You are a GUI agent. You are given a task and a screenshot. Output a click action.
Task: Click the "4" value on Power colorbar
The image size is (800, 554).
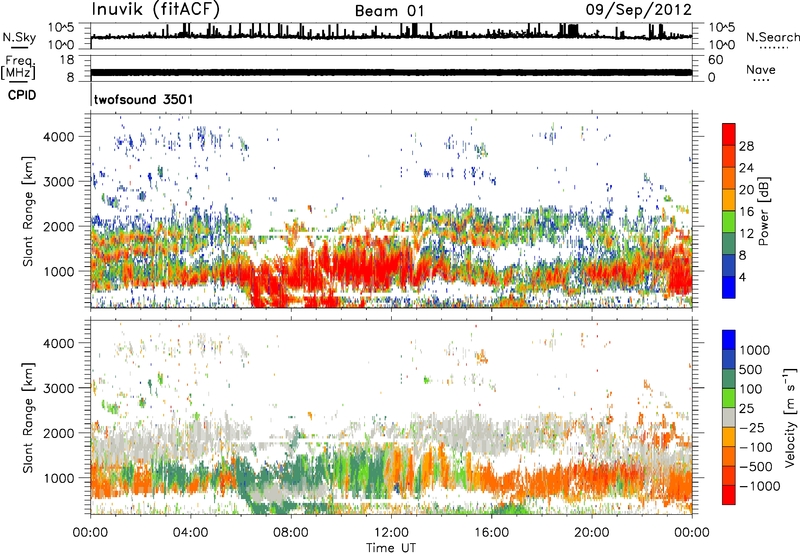(742, 278)
